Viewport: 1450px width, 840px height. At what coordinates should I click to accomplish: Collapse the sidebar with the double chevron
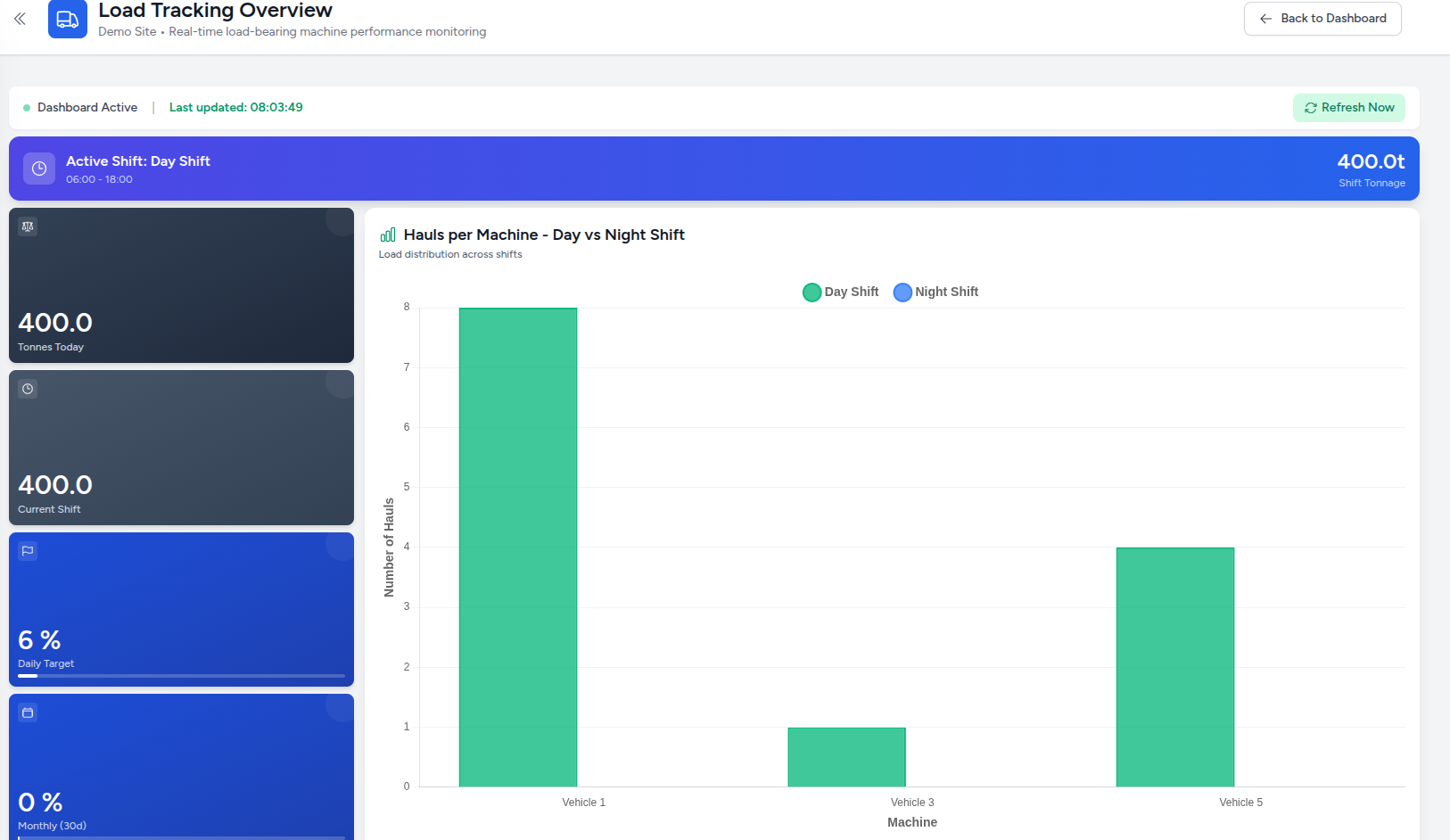(20, 18)
